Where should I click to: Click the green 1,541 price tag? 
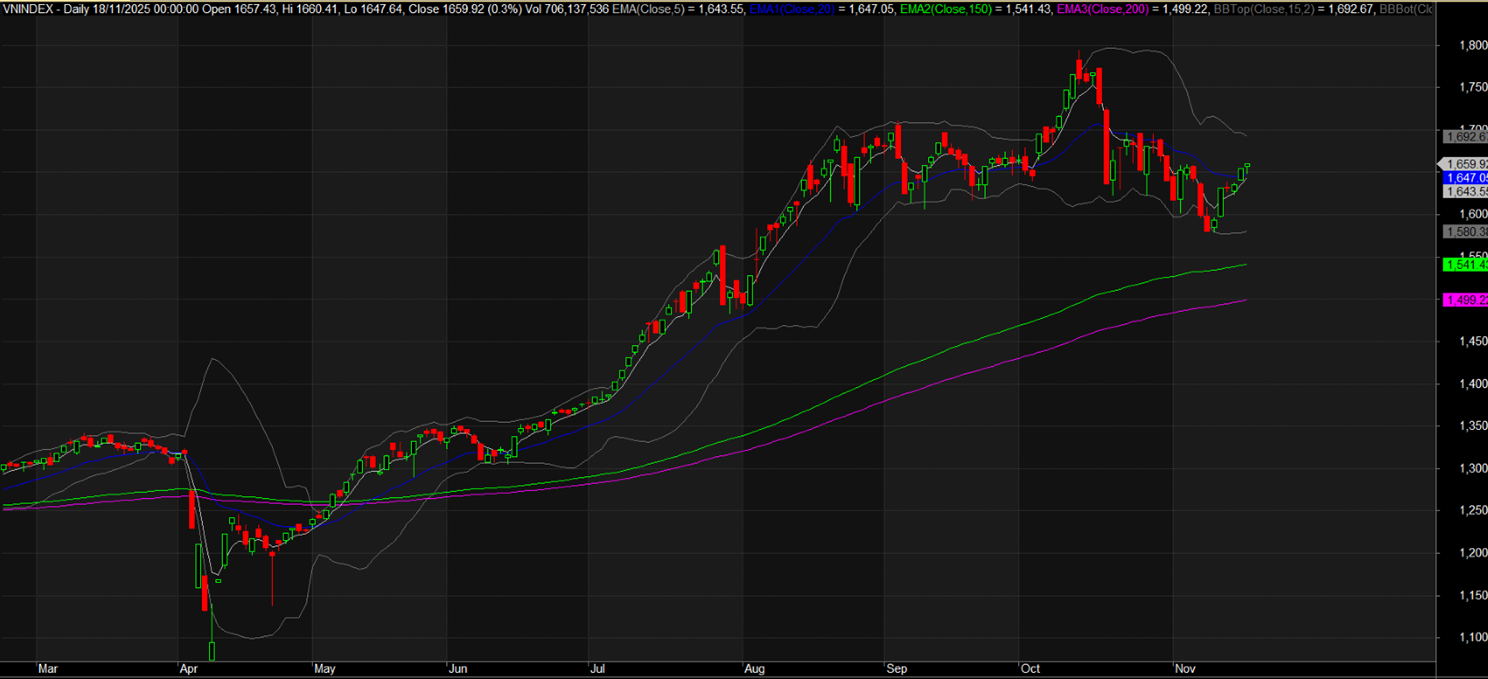point(1465,264)
